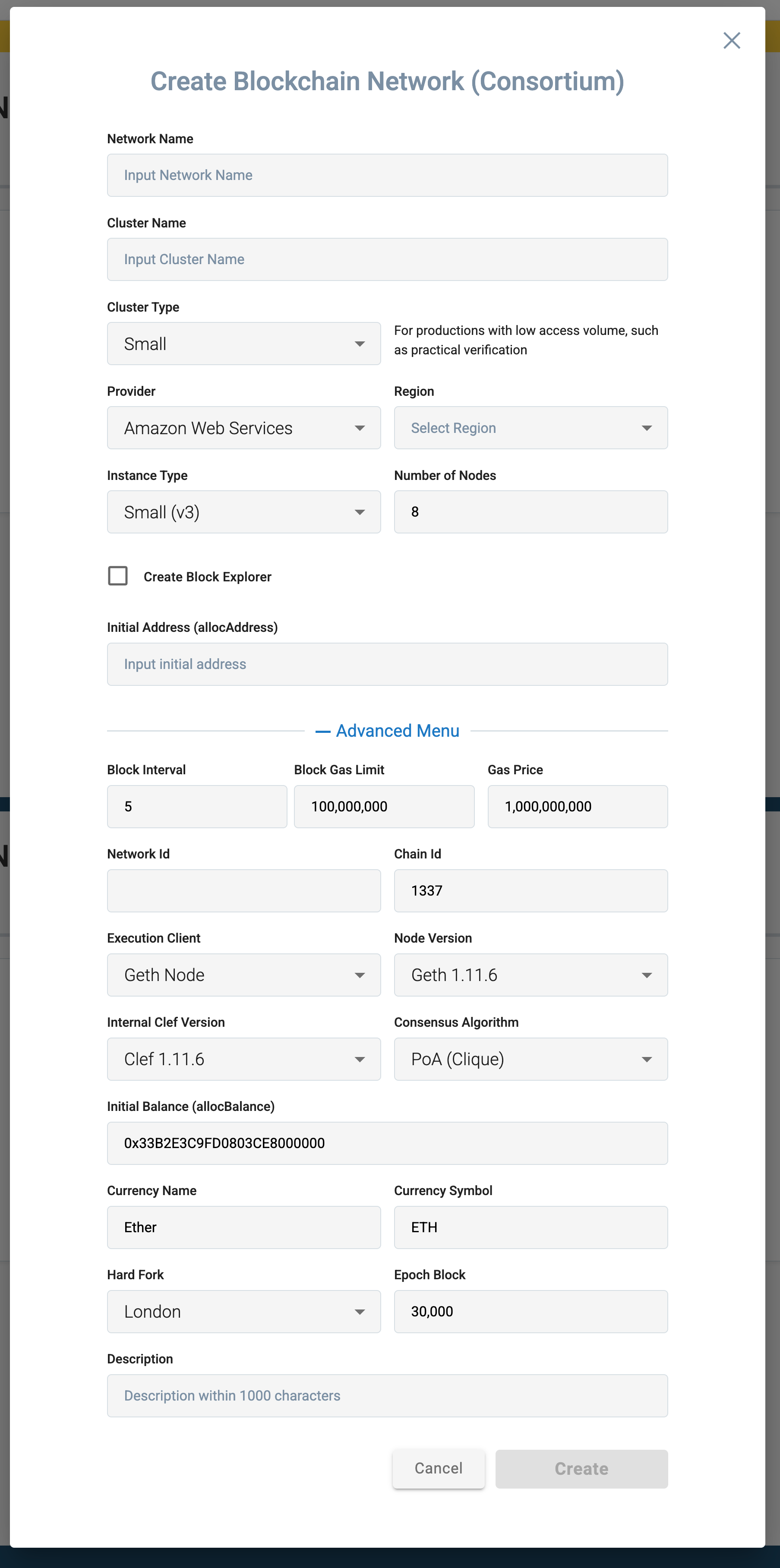The height and width of the screenshot is (1568, 780).
Task: Open the Instance Type dropdown
Action: [x=243, y=512]
